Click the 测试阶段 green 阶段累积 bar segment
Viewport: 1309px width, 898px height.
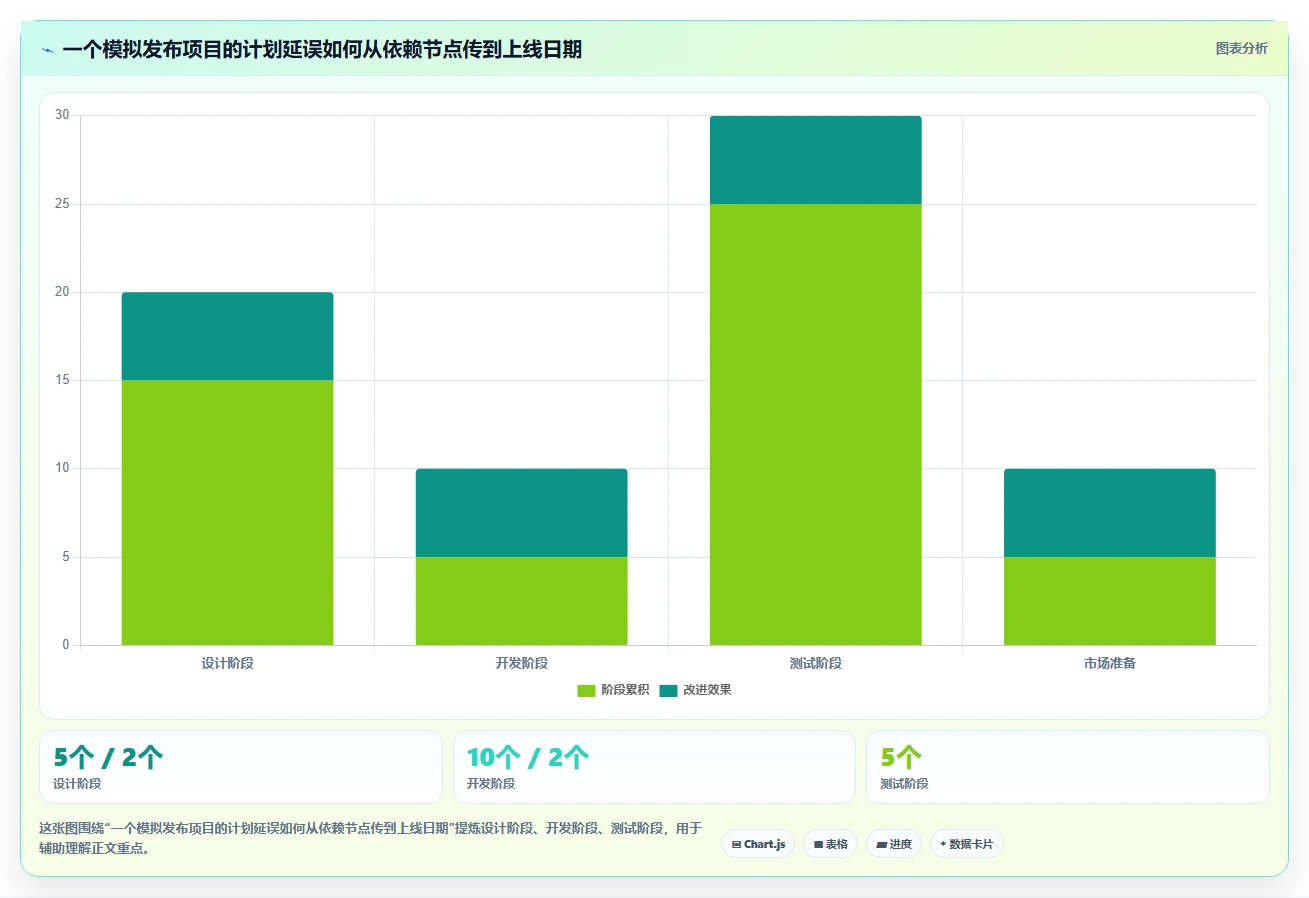point(815,424)
